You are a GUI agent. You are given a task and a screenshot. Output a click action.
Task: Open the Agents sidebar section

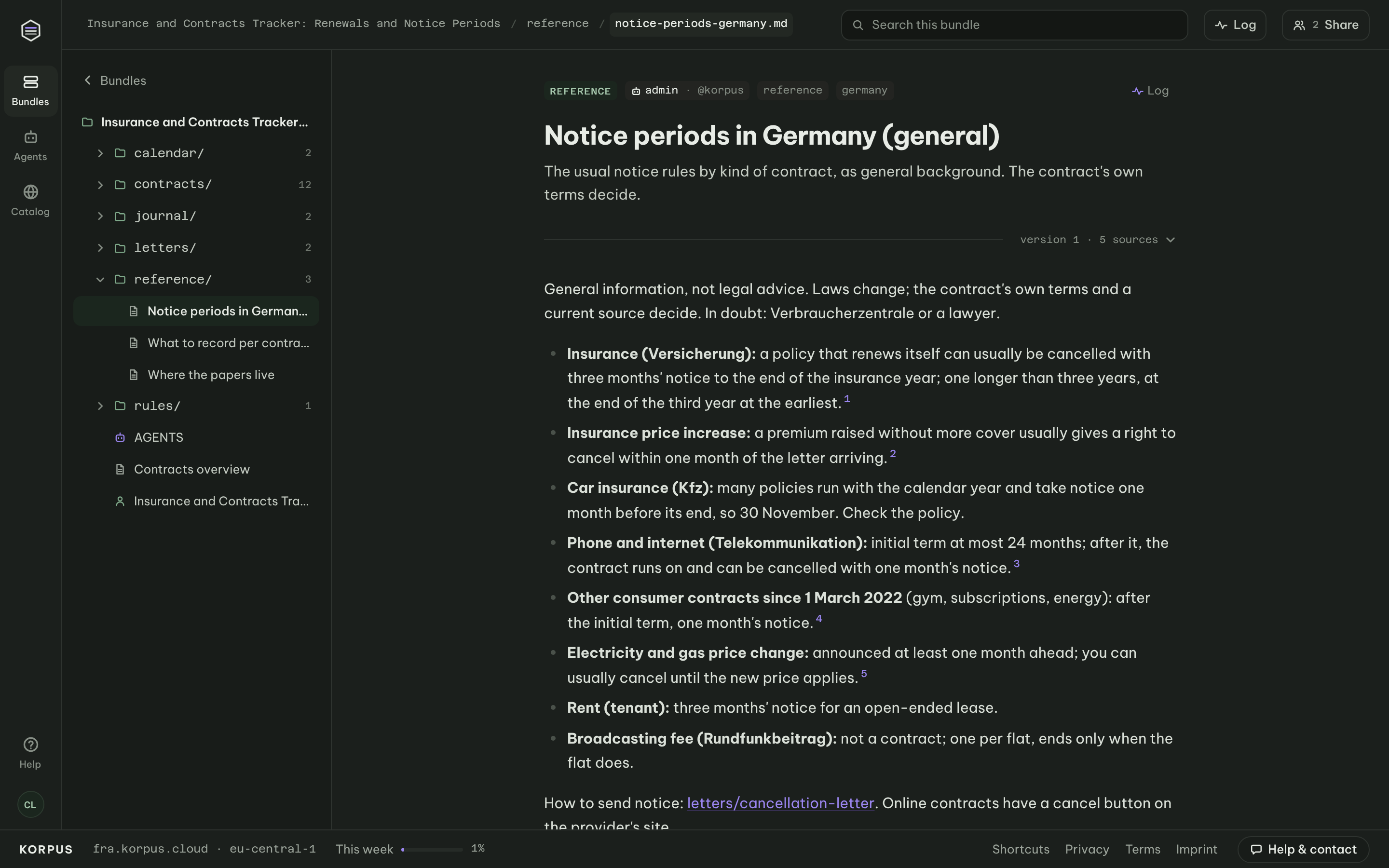(x=30, y=146)
